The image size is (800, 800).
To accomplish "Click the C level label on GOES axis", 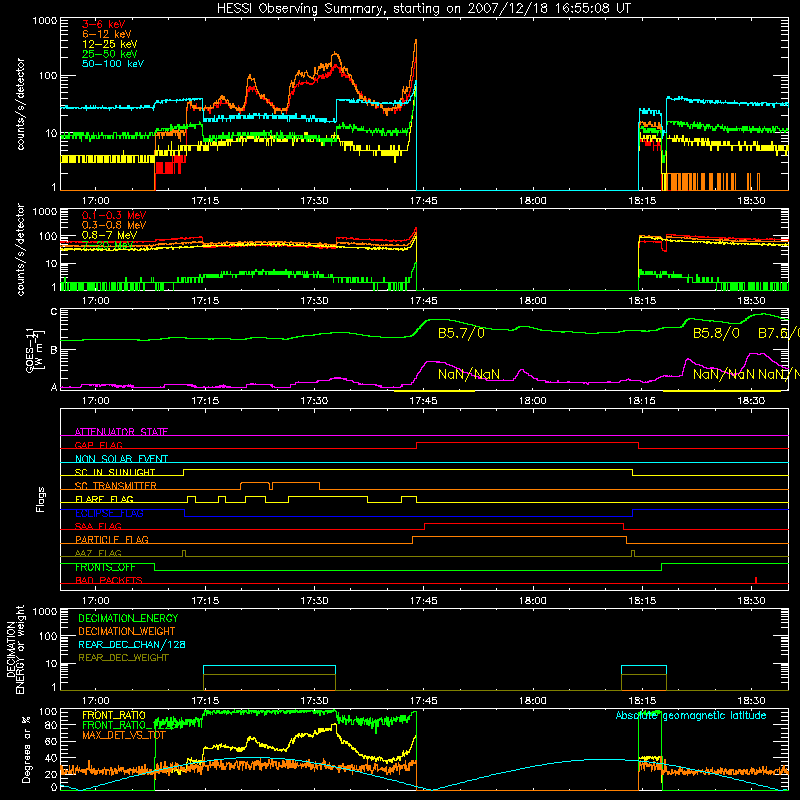I will tap(54, 312).
